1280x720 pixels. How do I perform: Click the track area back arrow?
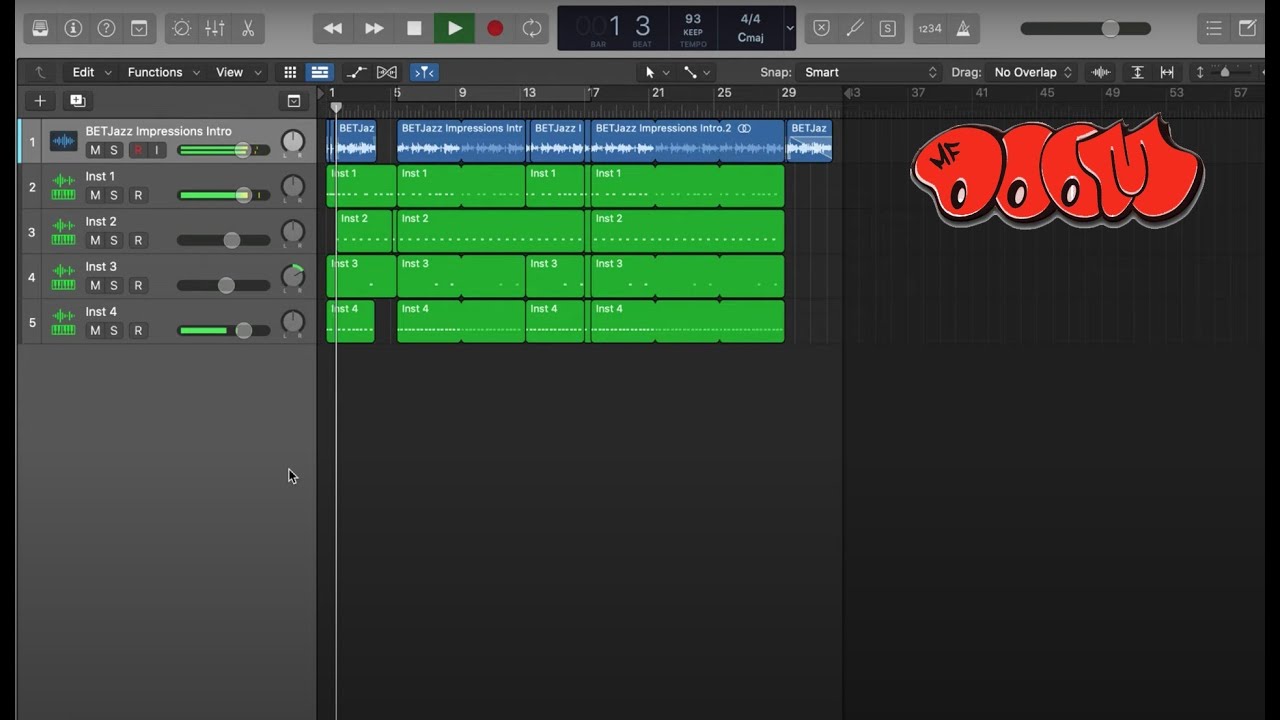pyautogui.click(x=40, y=72)
